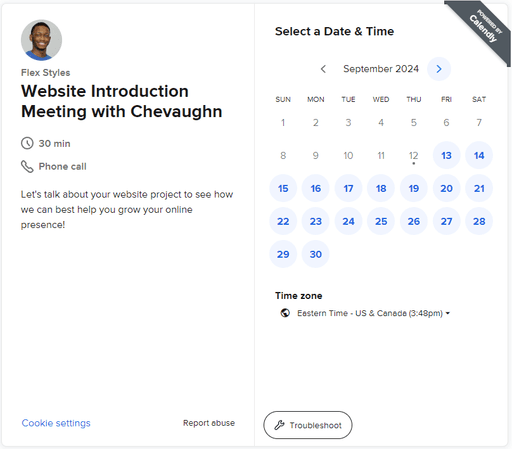Go to next month arrow
Screen dimensions: 512x449
pyautogui.click(x=439, y=69)
